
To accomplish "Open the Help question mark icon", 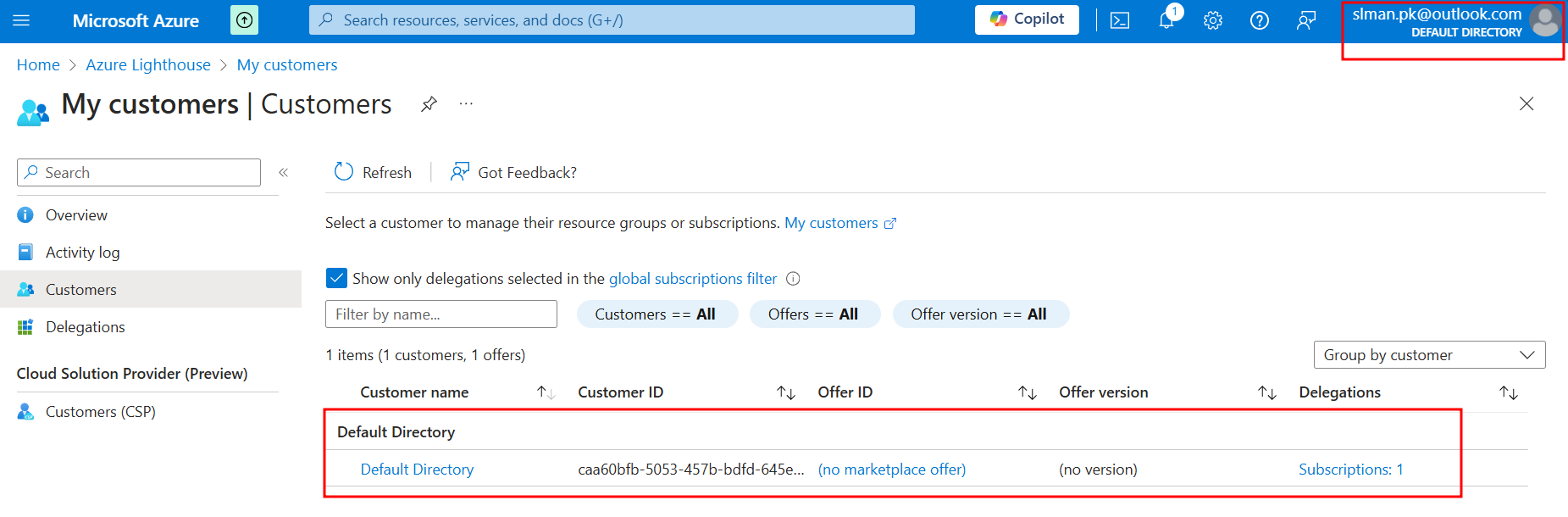I will (1260, 20).
